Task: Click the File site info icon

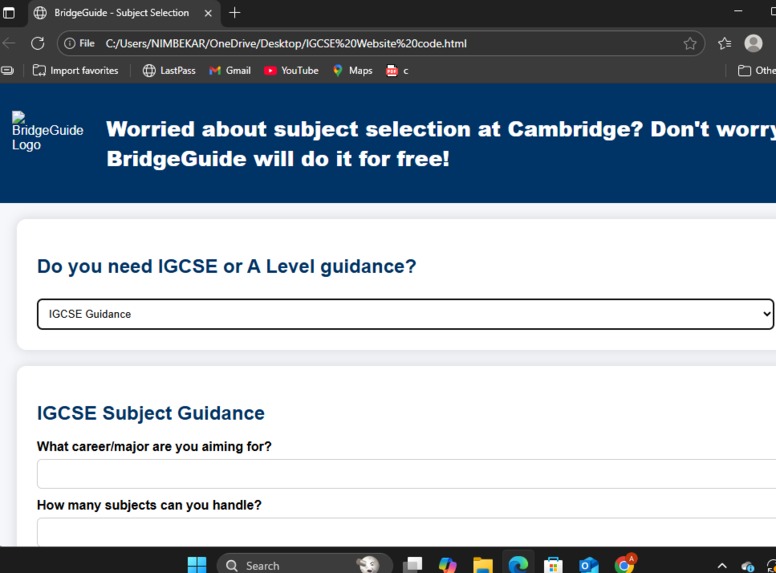Action: pos(79,44)
